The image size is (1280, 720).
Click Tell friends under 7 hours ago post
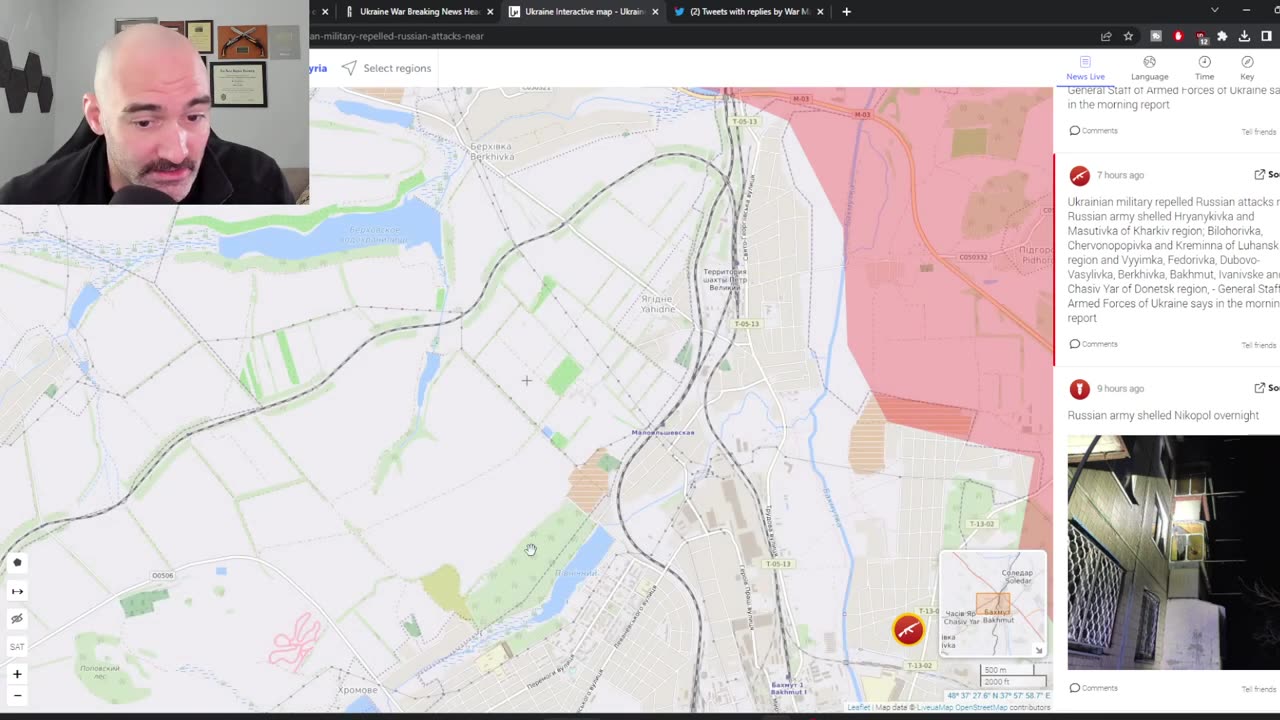1258,345
